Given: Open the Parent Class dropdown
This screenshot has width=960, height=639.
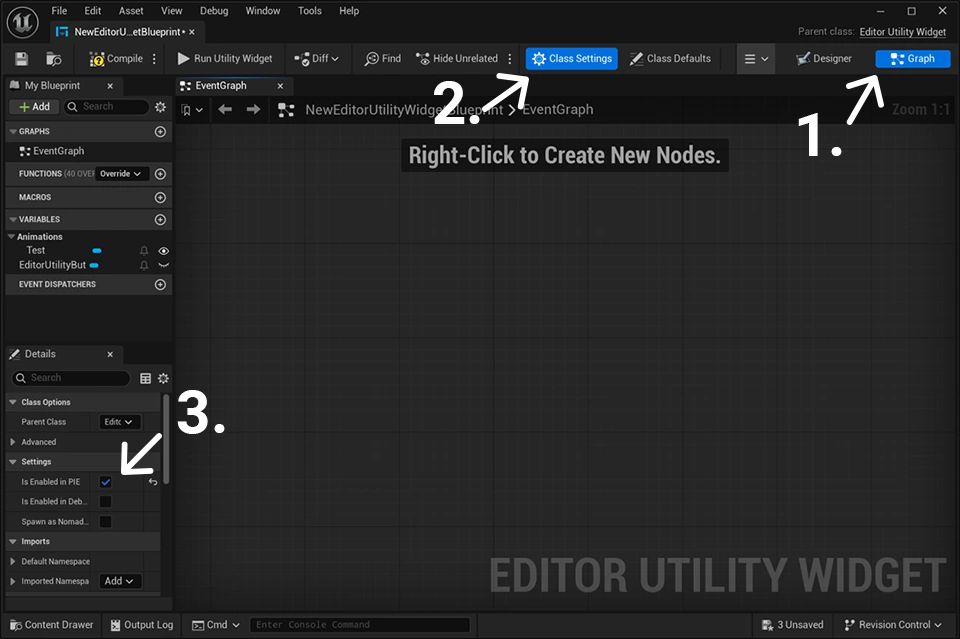Looking at the screenshot, I should [x=120, y=422].
